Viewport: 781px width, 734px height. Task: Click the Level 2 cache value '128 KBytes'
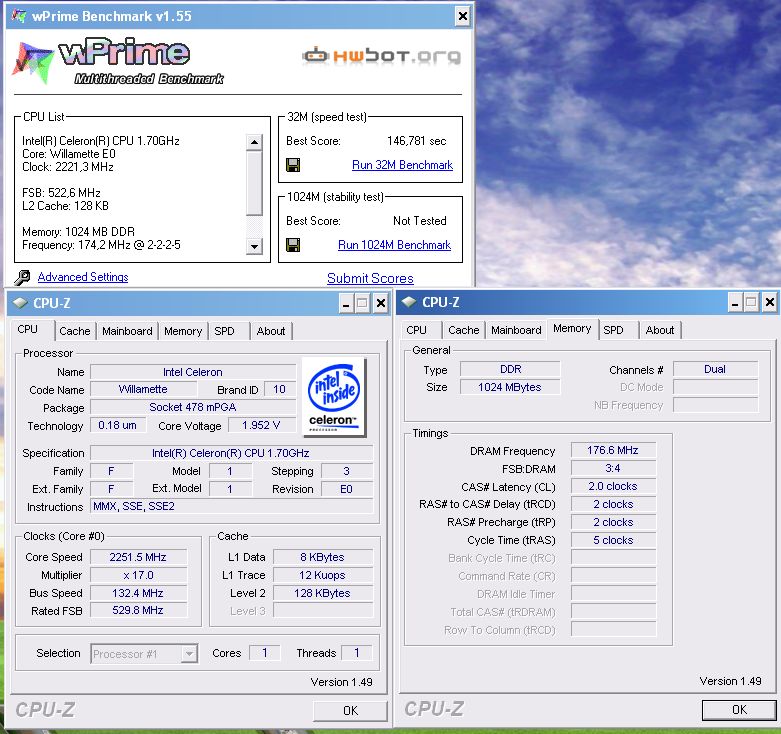[x=323, y=593]
